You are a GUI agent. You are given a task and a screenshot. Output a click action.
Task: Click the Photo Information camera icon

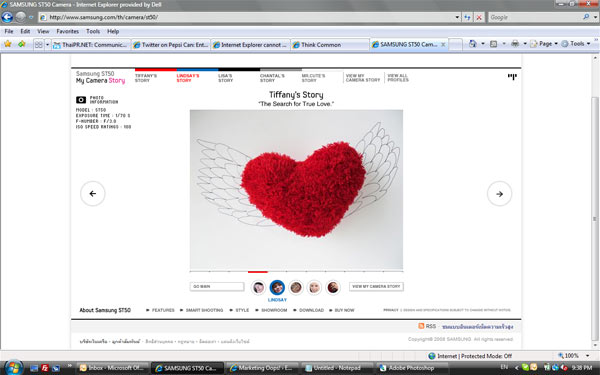coord(81,100)
